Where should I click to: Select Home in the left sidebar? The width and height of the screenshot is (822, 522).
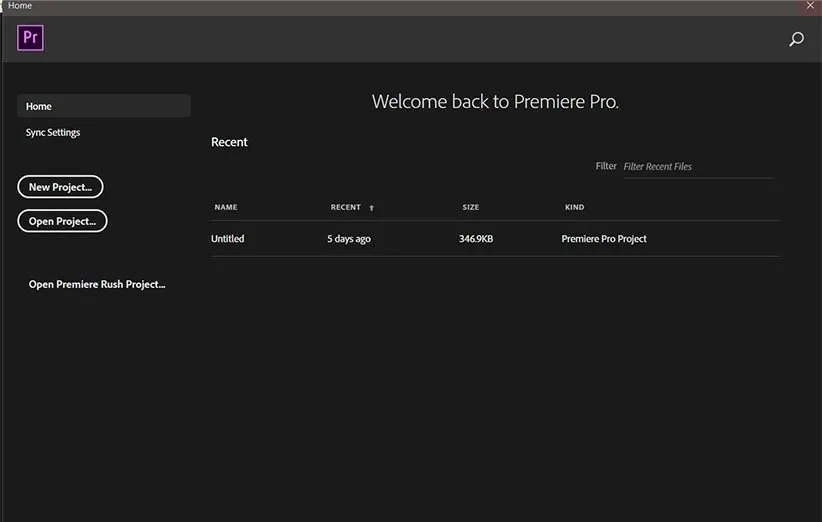point(103,106)
